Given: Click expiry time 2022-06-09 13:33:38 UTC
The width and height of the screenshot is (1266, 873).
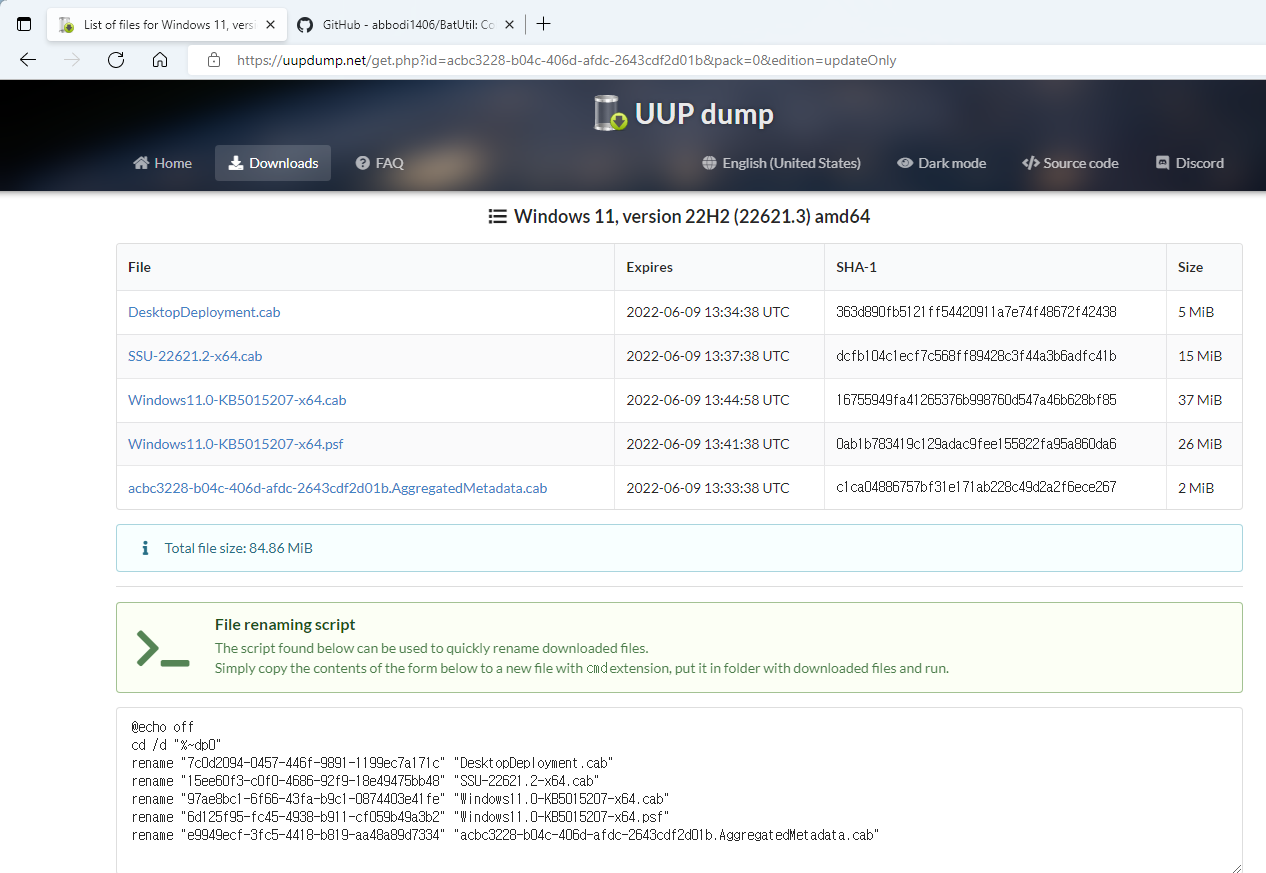Looking at the screenshot, I should (x=708, y=488).
